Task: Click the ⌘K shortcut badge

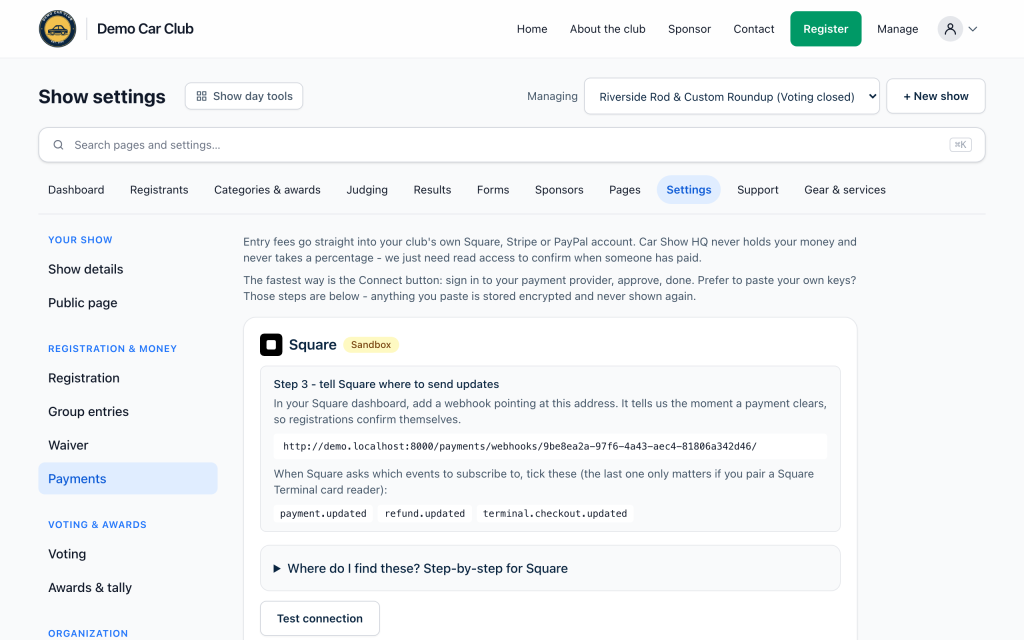Action: click(x=960, y=145)
